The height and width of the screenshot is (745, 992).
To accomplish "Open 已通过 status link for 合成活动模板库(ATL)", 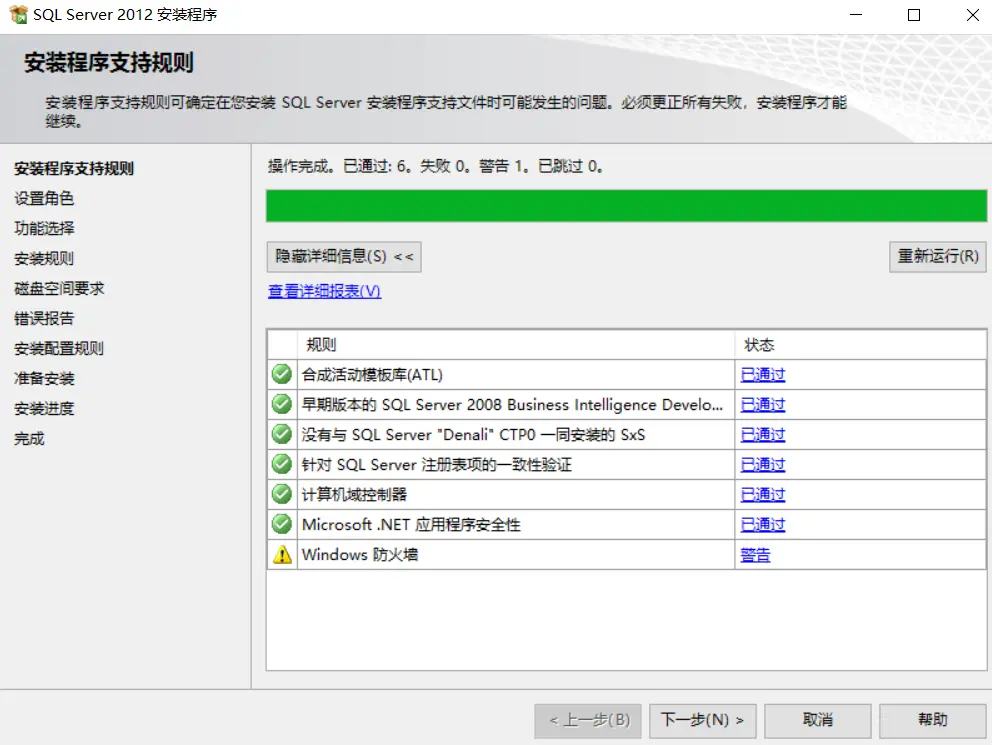I will (x=762, y=374).
